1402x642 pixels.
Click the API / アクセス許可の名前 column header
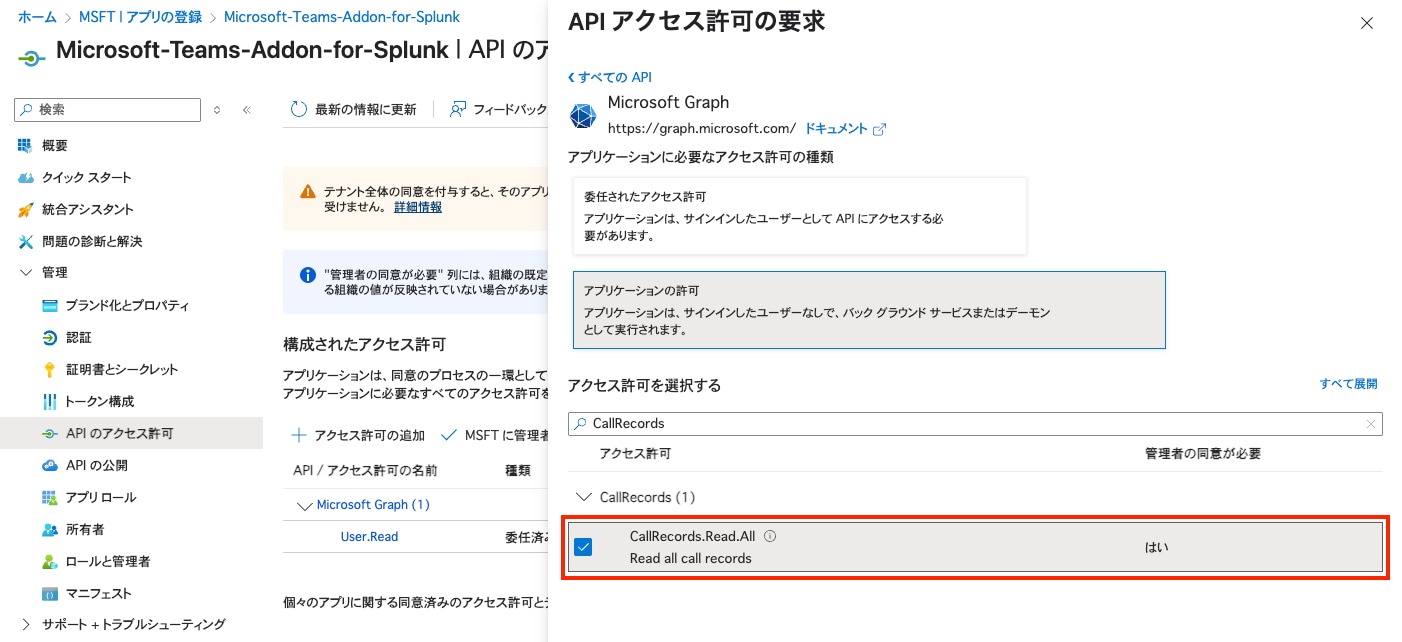pyautogui.click(x=365, y=471)
